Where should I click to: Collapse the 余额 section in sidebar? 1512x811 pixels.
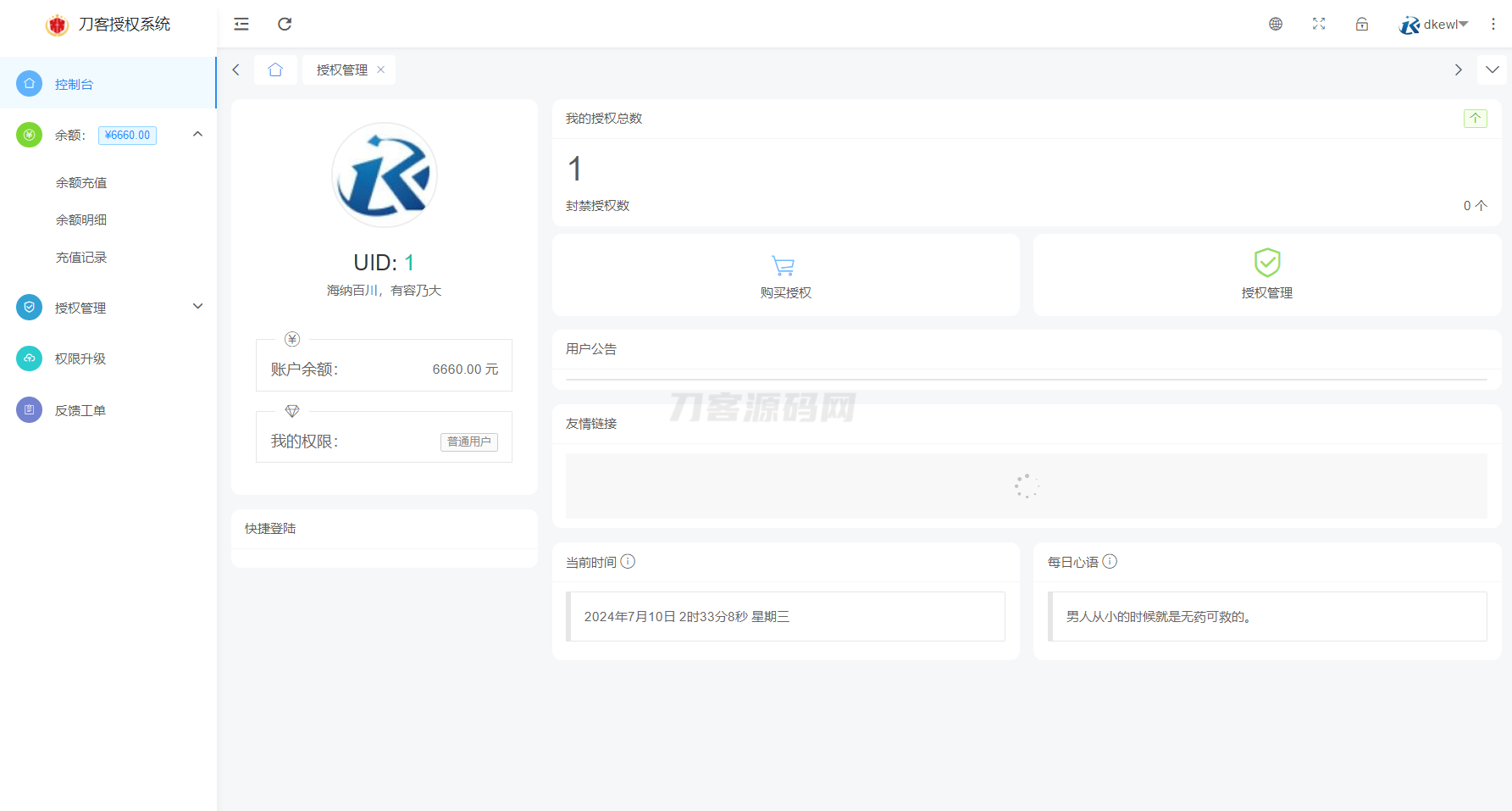pyautogui.click(x=197, y=134)
